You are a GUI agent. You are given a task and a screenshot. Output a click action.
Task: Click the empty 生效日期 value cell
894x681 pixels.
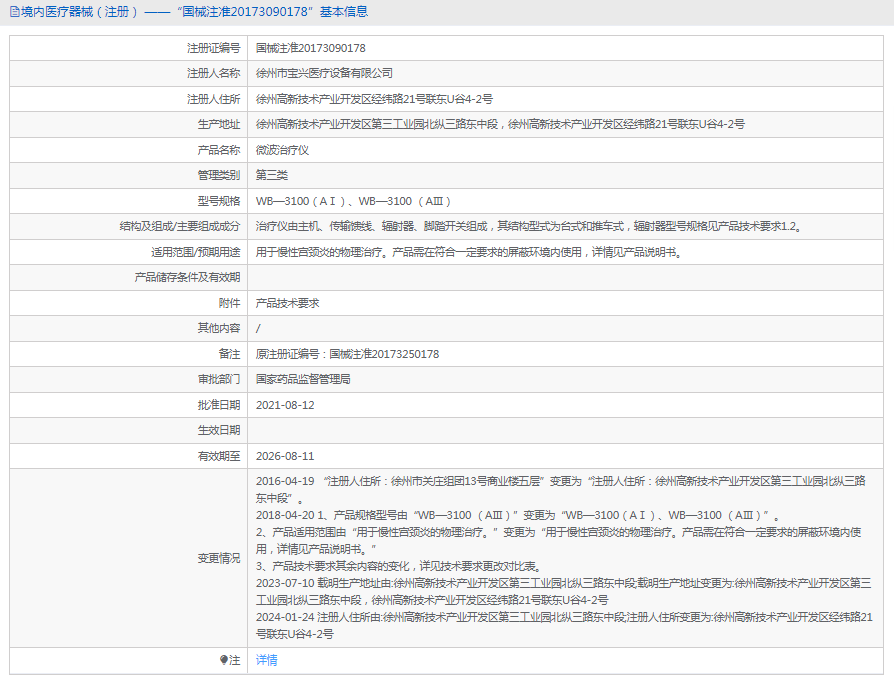[x=565, y=430]
